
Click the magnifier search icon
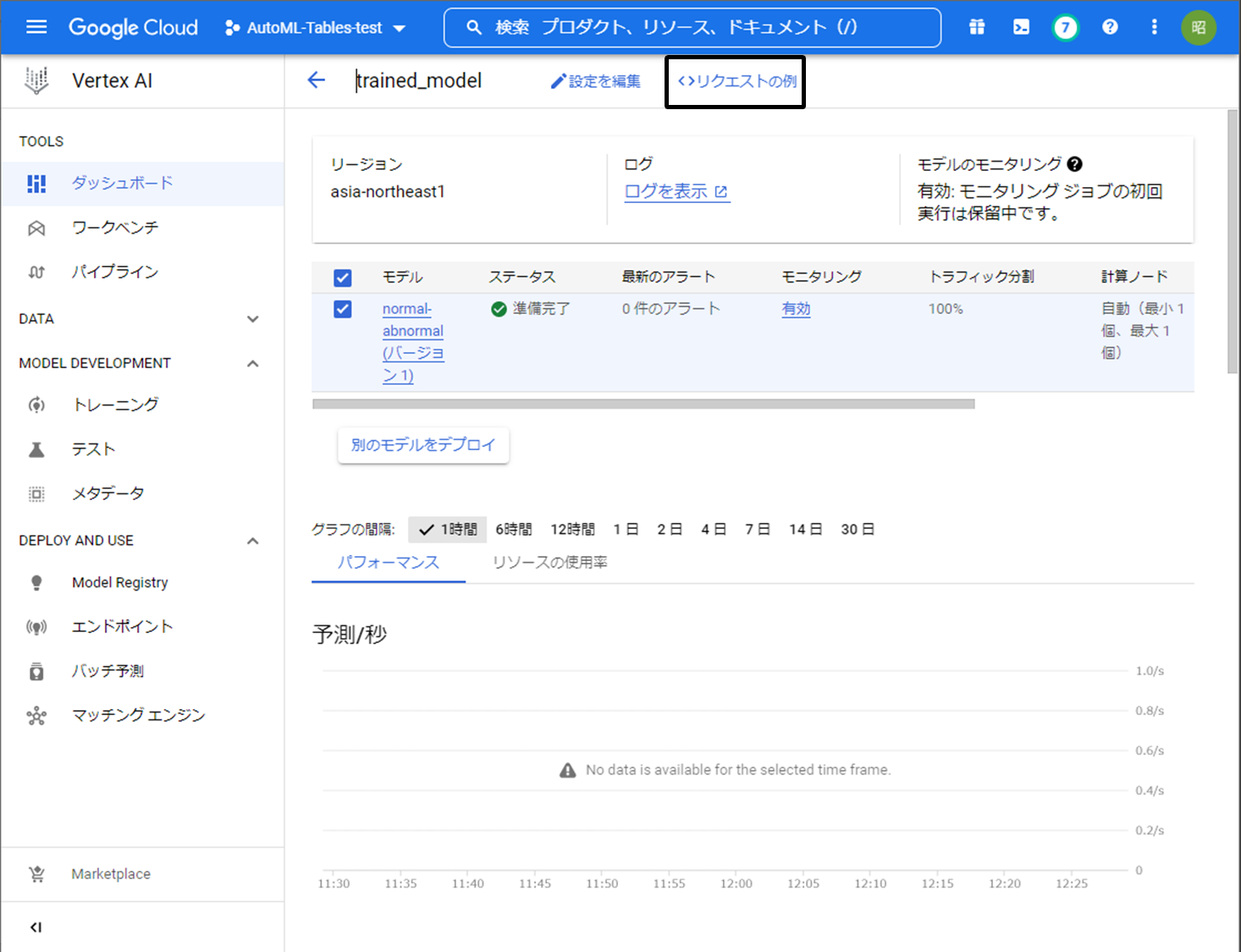pos(475,28)
